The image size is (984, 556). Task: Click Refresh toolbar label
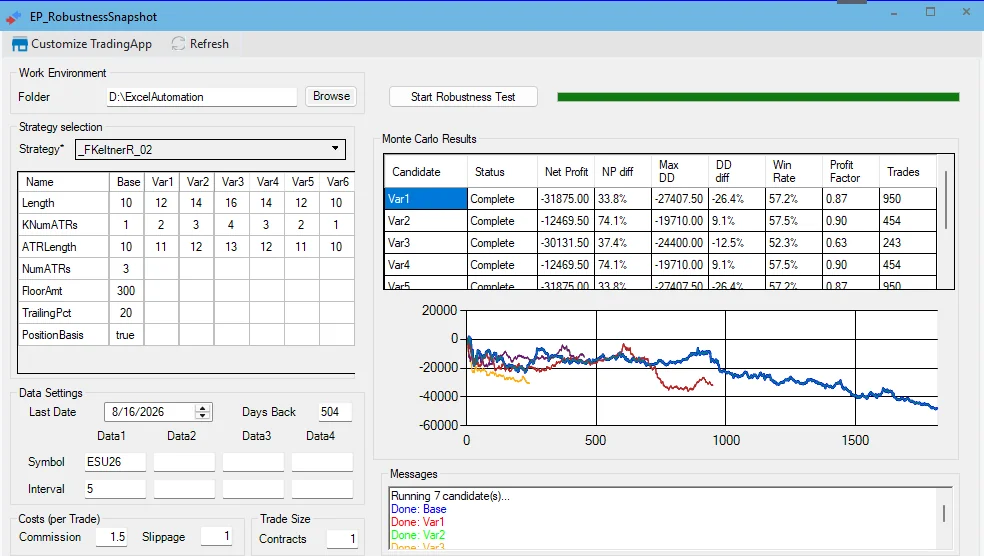(209, 44)
